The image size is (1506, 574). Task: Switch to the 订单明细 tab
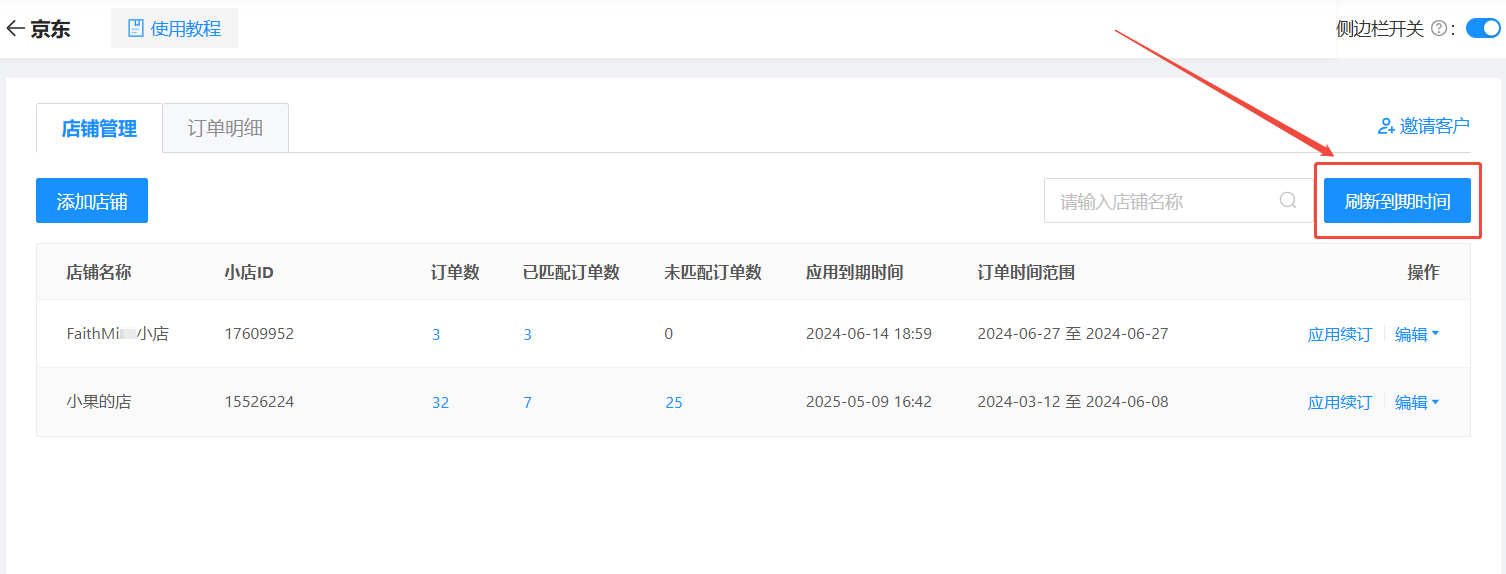[225, 128]
